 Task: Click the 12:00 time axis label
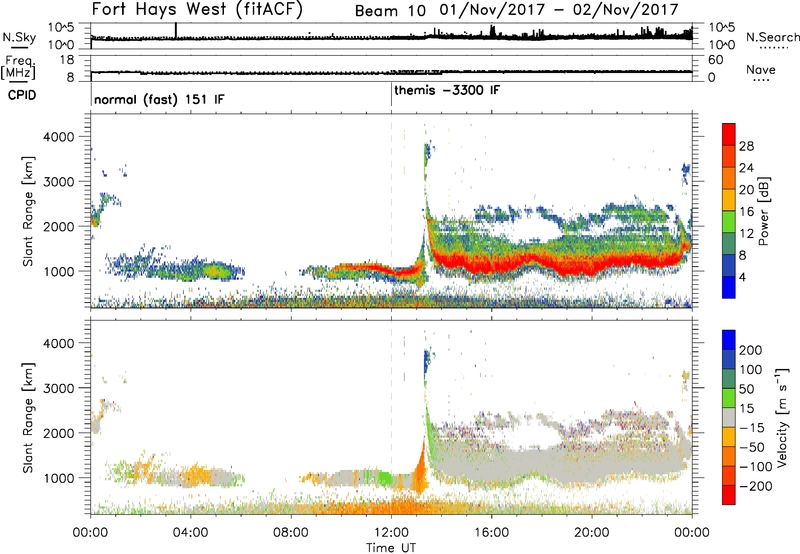click(391, 533)
